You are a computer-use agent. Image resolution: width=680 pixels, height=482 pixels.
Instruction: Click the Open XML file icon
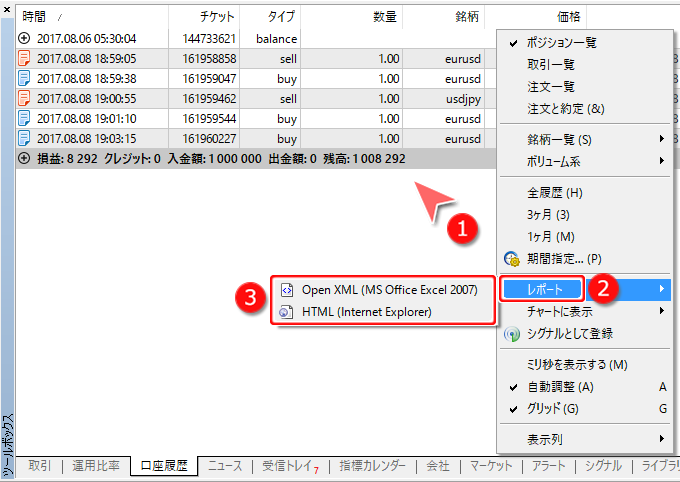287,290
